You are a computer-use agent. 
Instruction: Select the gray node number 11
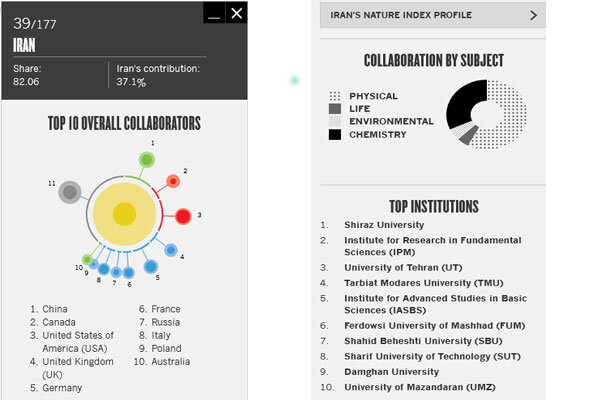click(x=69, y=192)
